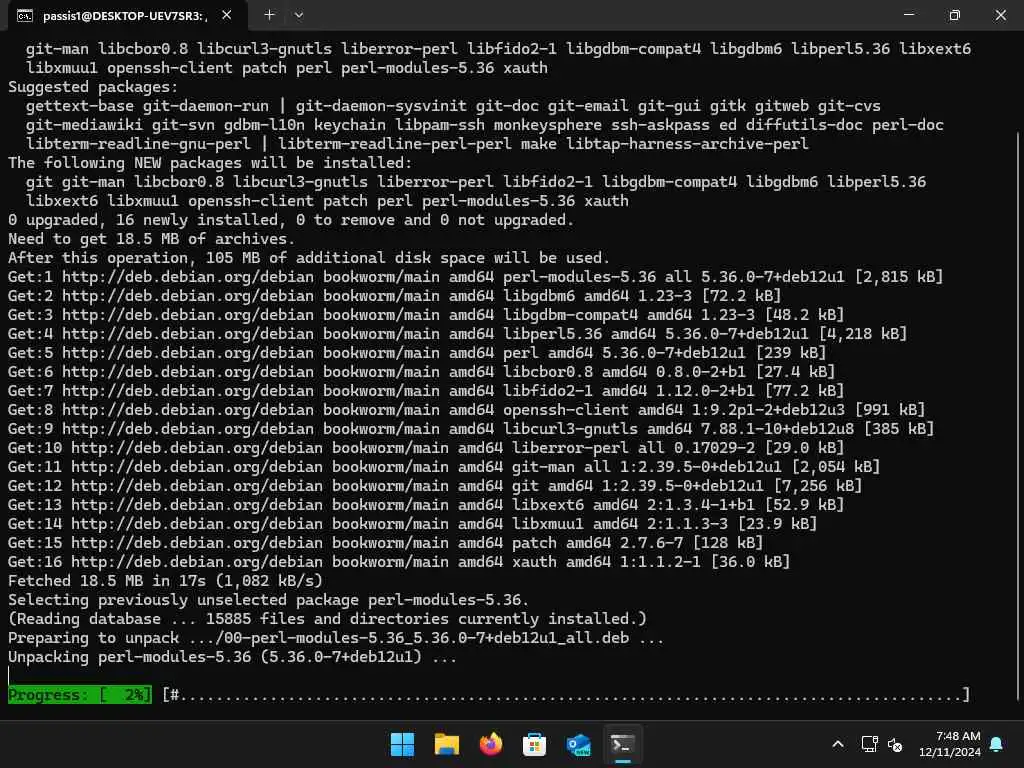Click the Get:16 xauth line
1024x768 pixels.
click(x=399, y=560)
